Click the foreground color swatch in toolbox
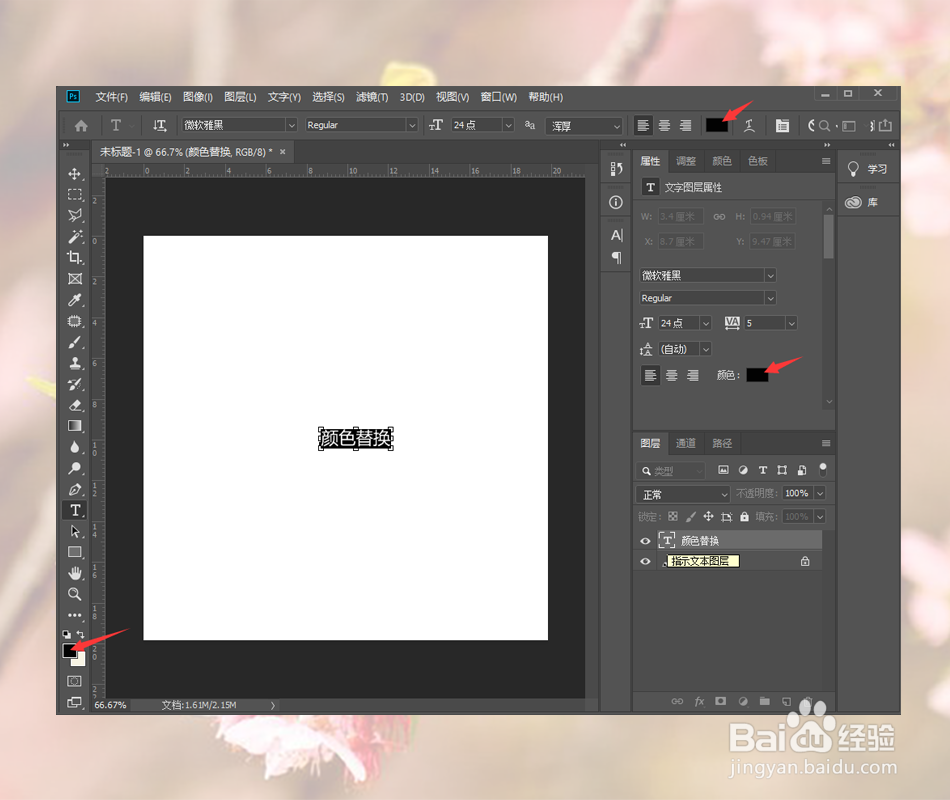950x800 pixels. coord(70,651)
